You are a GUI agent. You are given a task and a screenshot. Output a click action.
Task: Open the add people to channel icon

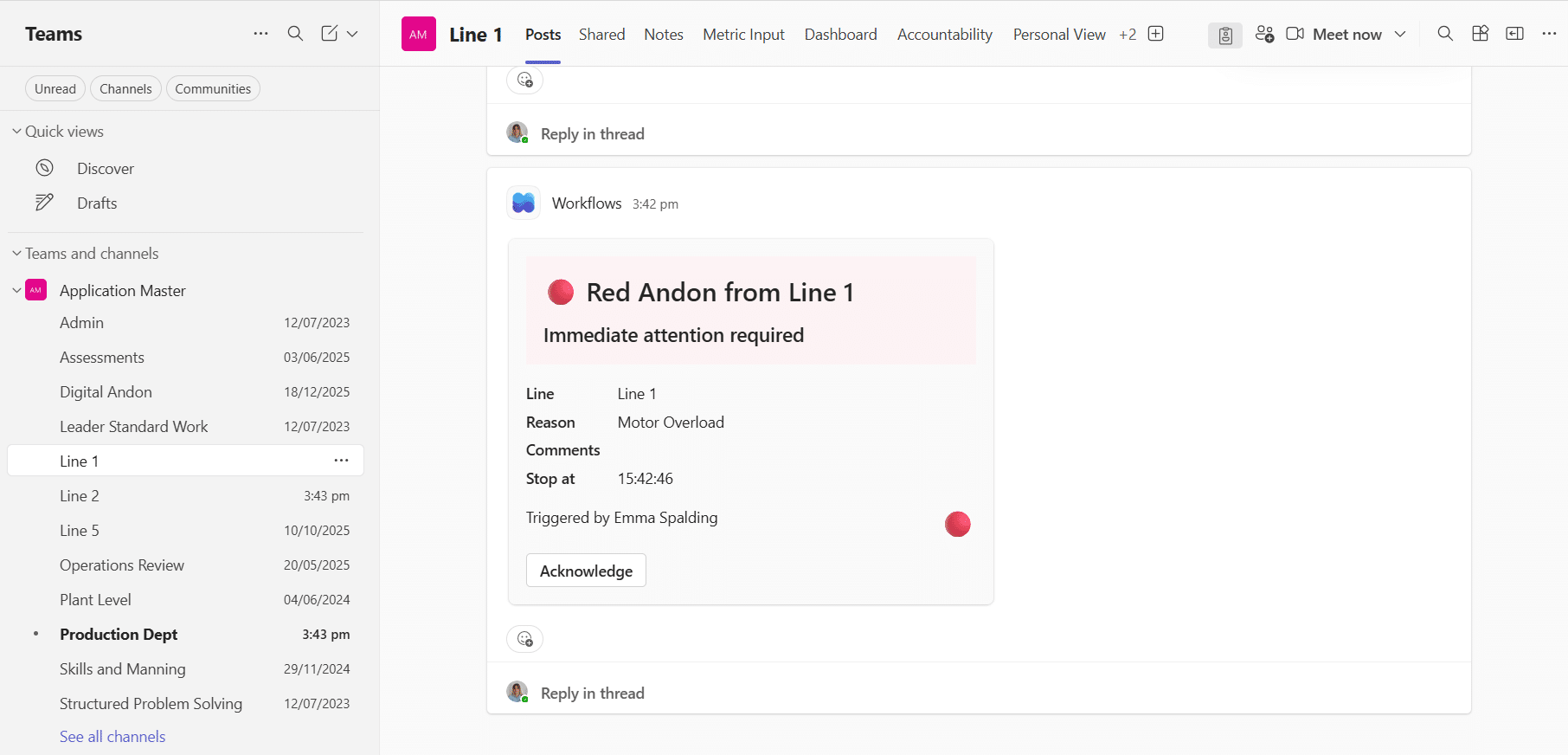1264,34
